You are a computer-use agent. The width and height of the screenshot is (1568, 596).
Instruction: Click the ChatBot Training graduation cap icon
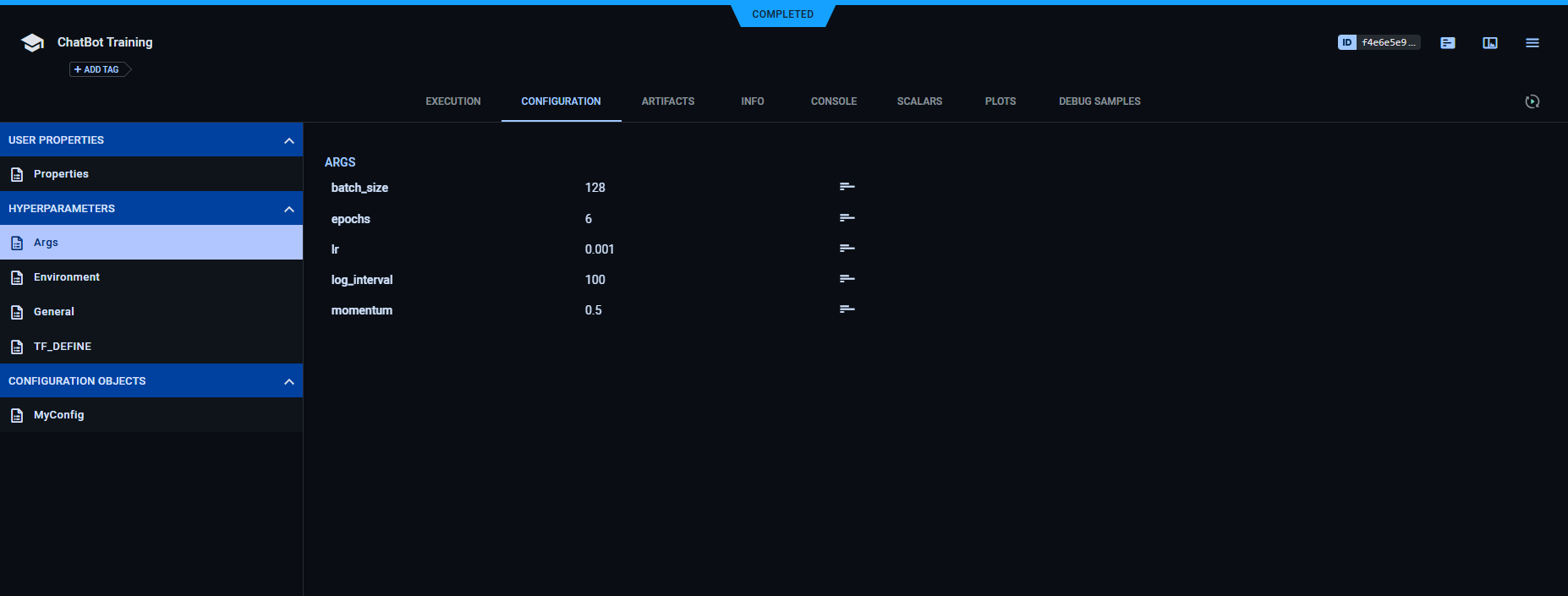tap(32, 43)
